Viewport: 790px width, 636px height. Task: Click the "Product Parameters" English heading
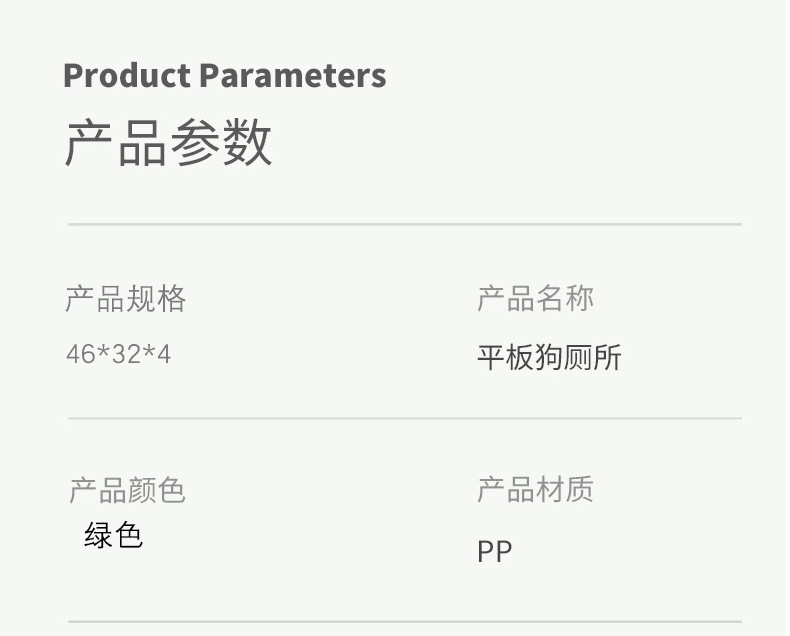[x=224, y=76]
